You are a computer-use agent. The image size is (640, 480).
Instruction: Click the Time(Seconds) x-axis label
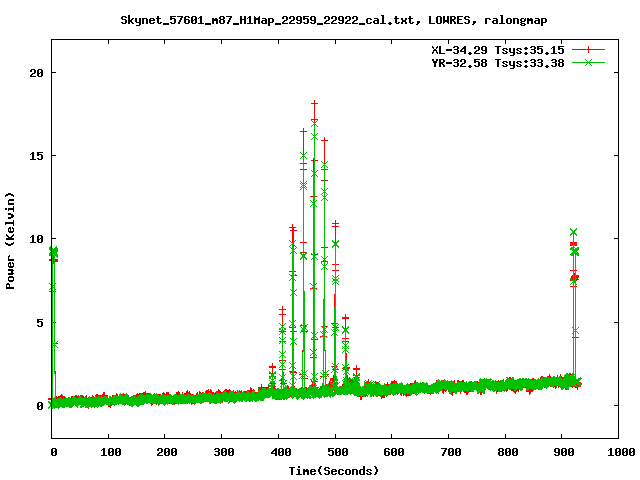pyautogui.click(x=333, y=471)
